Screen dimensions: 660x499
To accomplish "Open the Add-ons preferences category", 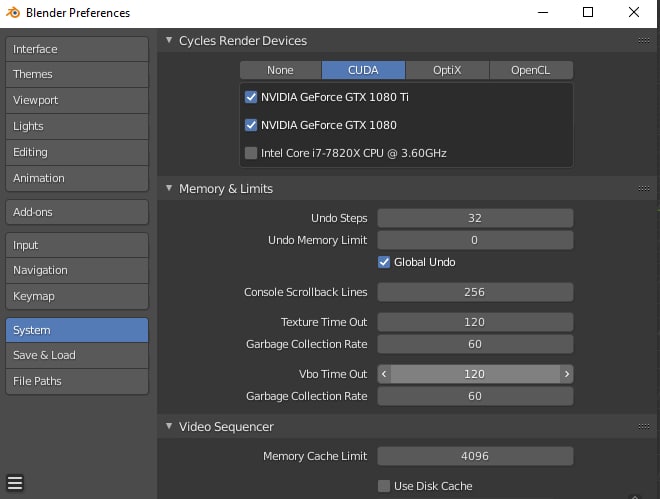I will (76, 212).
